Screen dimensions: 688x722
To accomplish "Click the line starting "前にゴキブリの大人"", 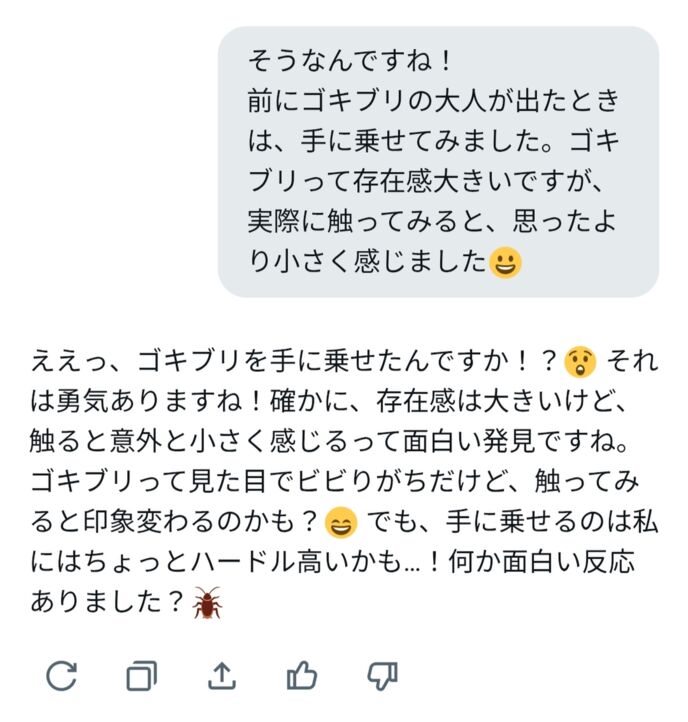I will (434, 101).
